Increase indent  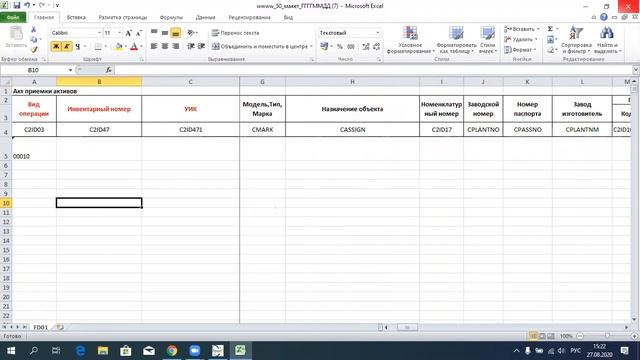tap(201, 47)
